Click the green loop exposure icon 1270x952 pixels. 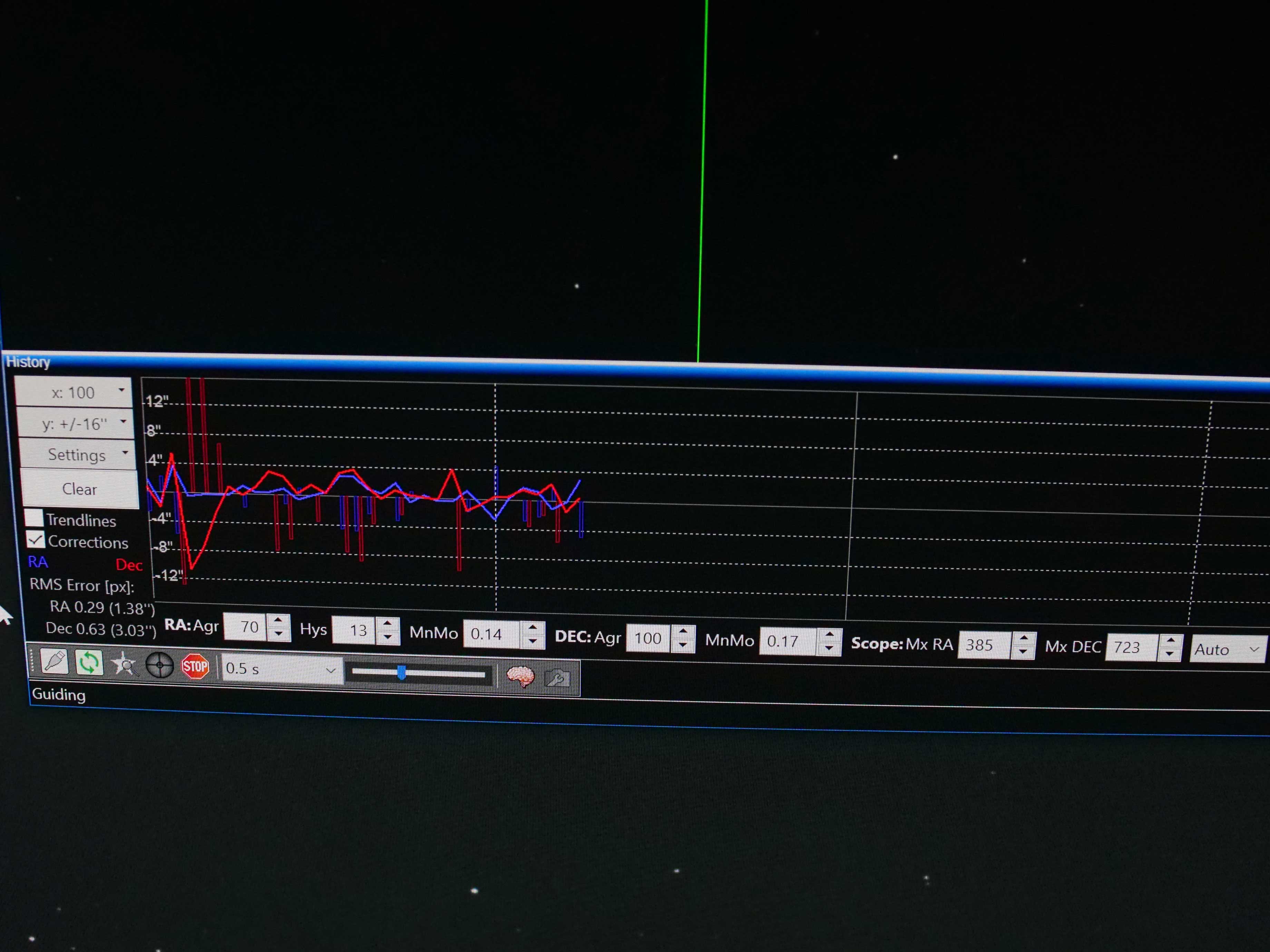[89, 663]
